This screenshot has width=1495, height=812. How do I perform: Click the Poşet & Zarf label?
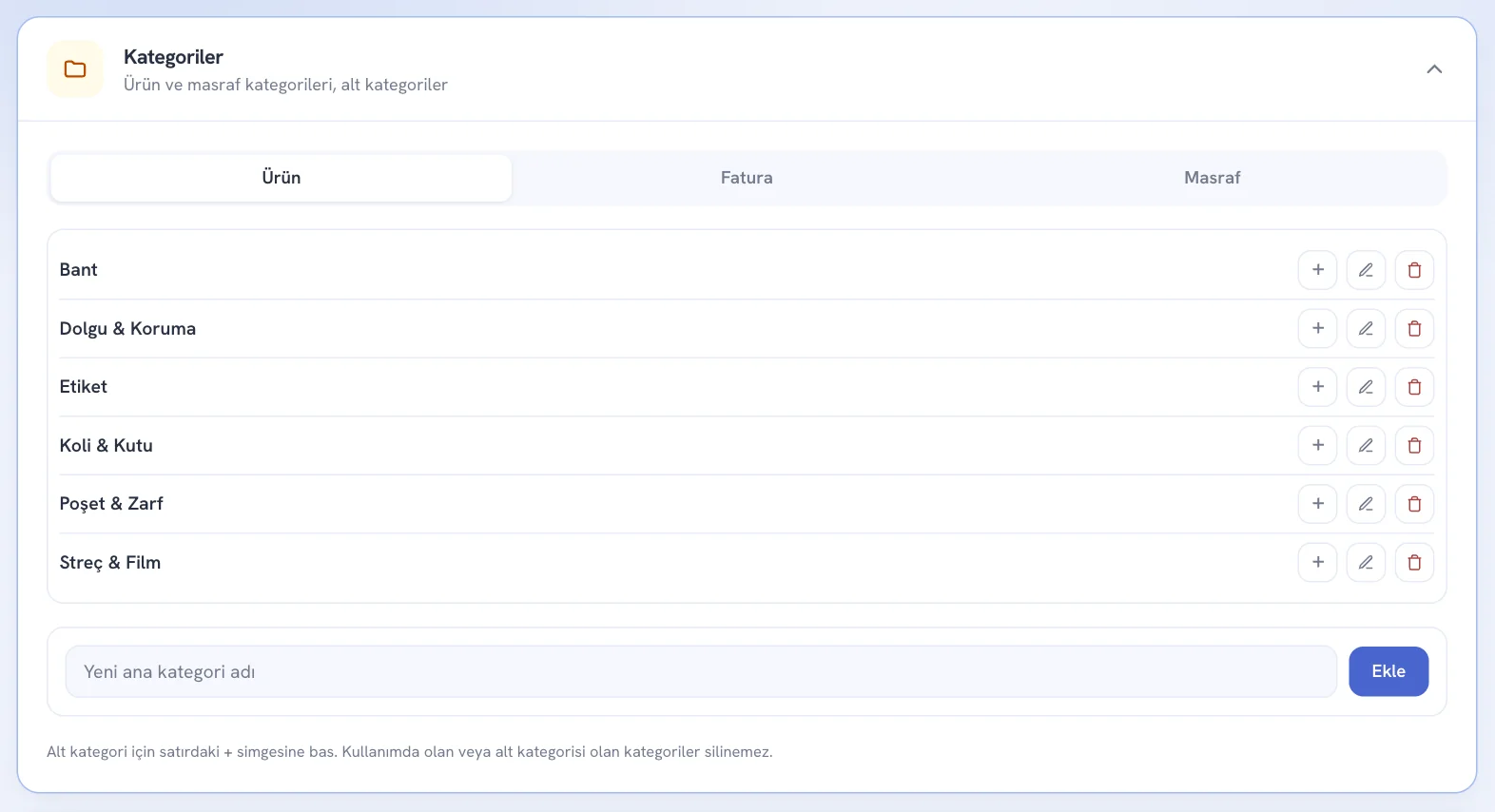[111, 504]
